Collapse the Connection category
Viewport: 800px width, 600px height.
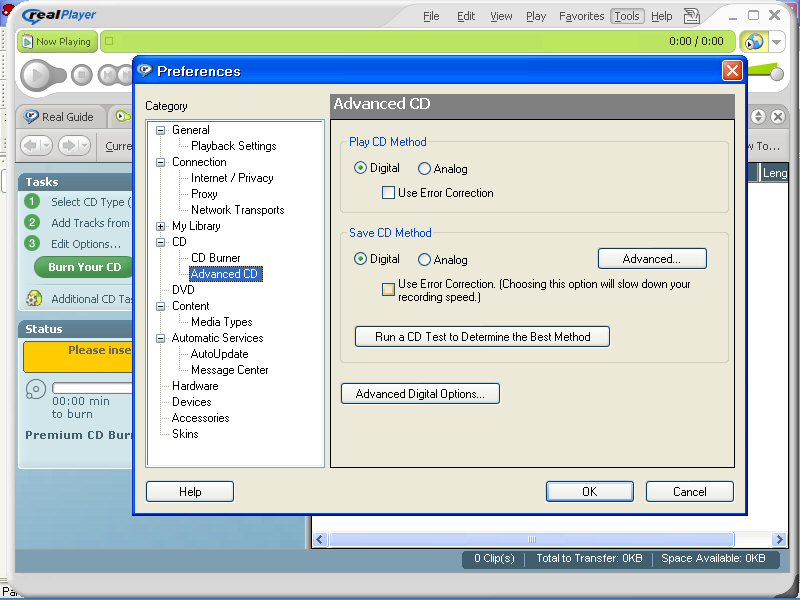[160, 162]
